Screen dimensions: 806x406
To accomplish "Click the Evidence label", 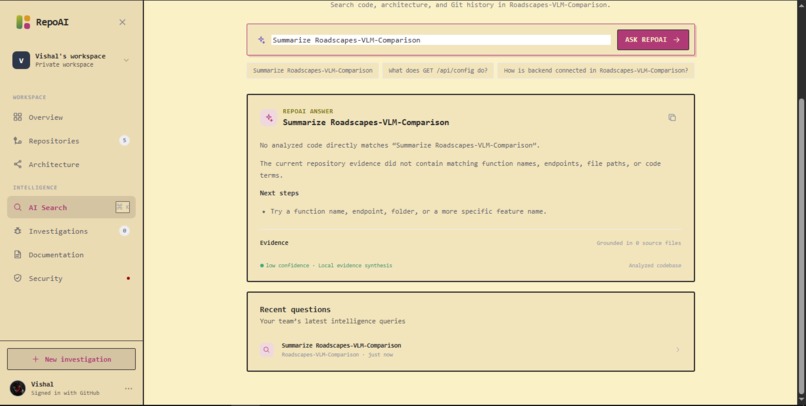I will pos(274,243).
